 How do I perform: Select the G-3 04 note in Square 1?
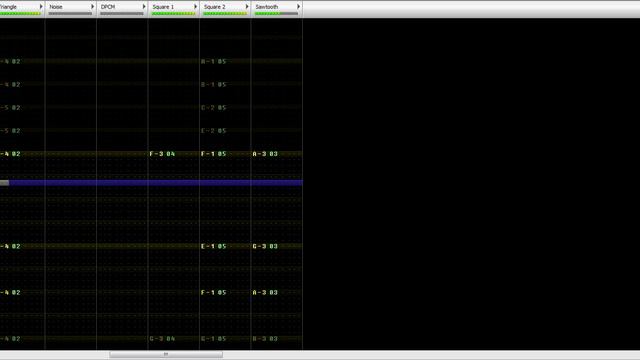pos(162,338)
